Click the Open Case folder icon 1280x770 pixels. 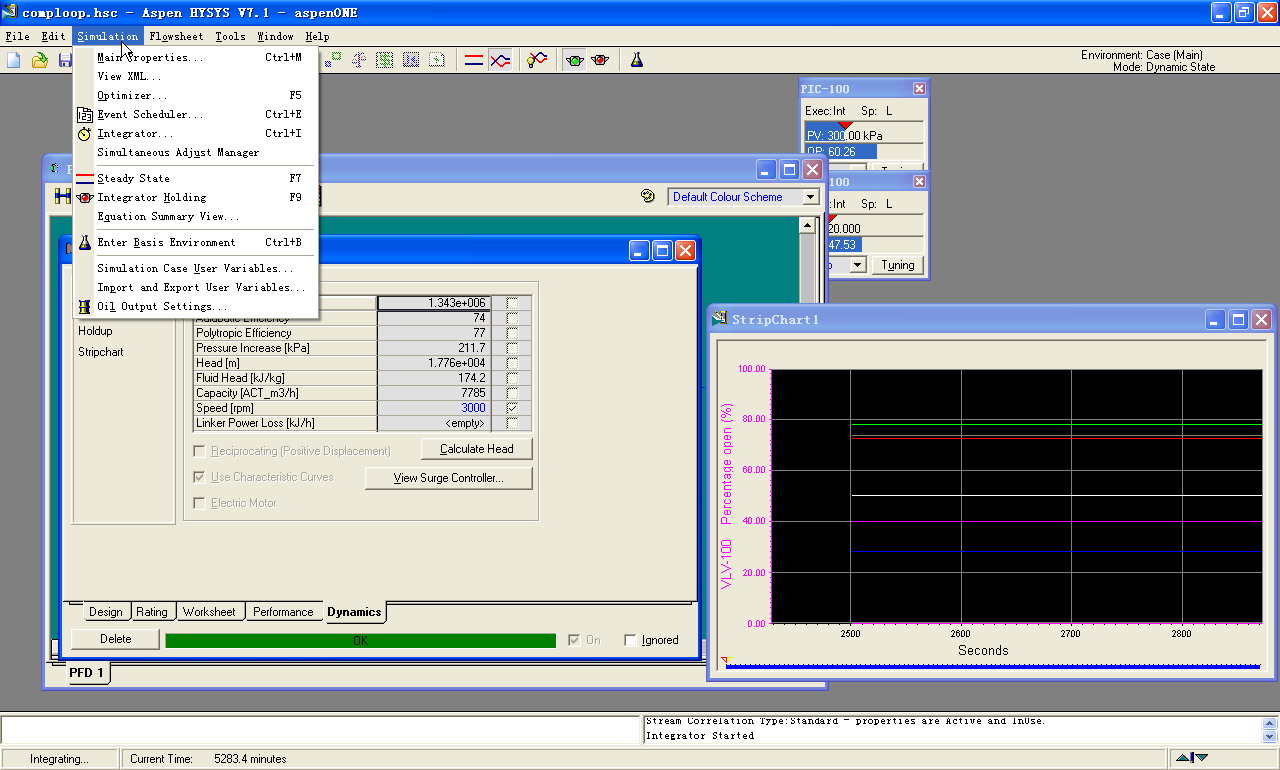tap(39, 60)
